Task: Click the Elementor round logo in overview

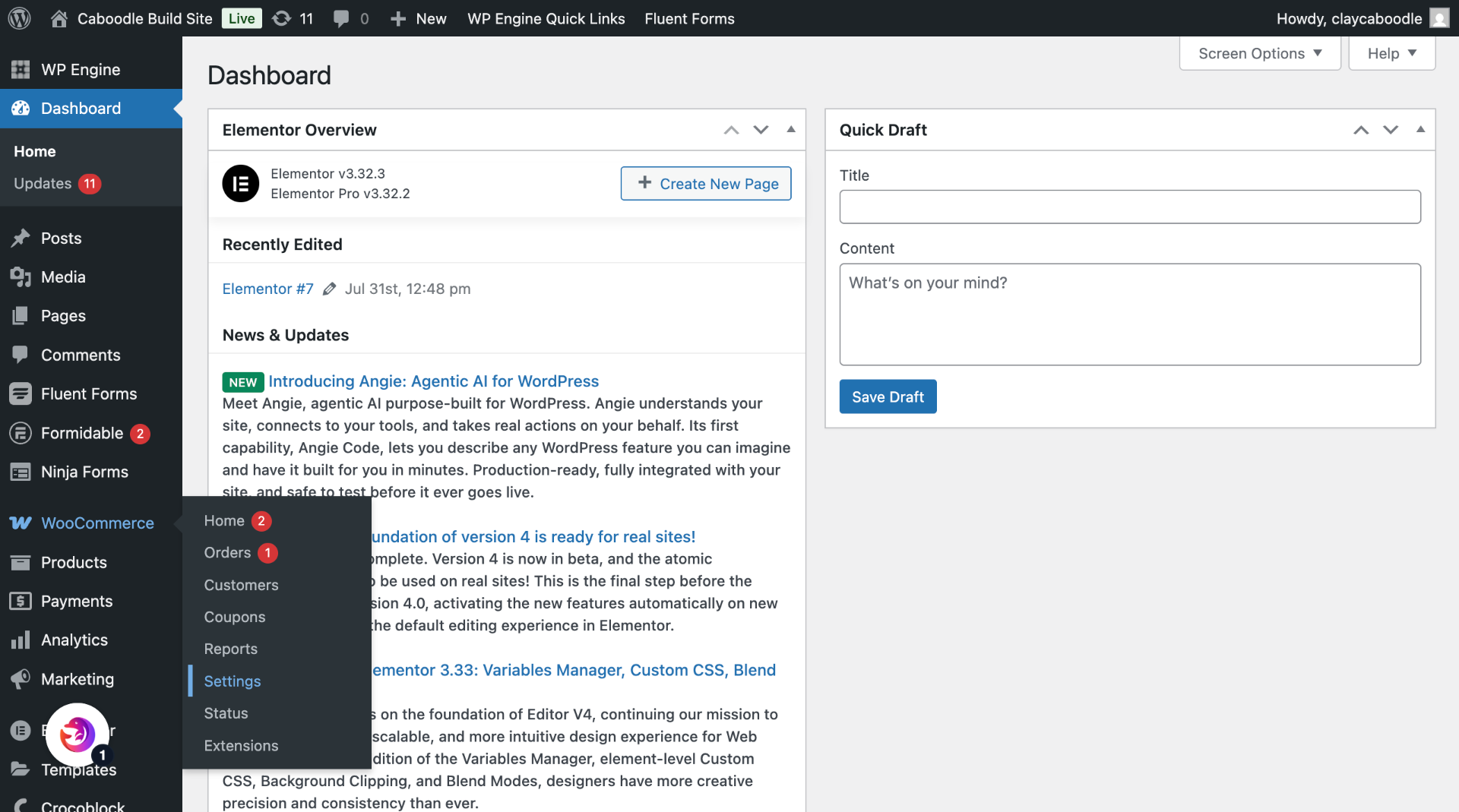Action: [x=241, y=183]
